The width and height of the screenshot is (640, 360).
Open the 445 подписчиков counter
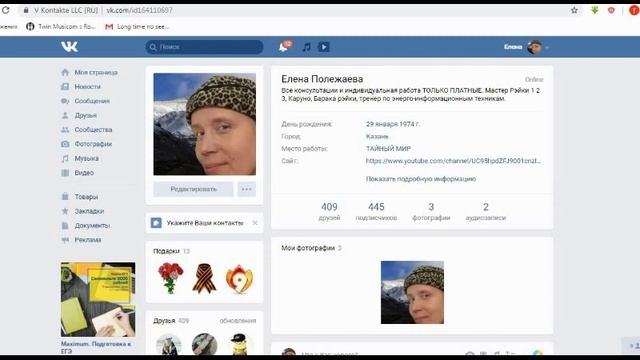pos(376,211)
